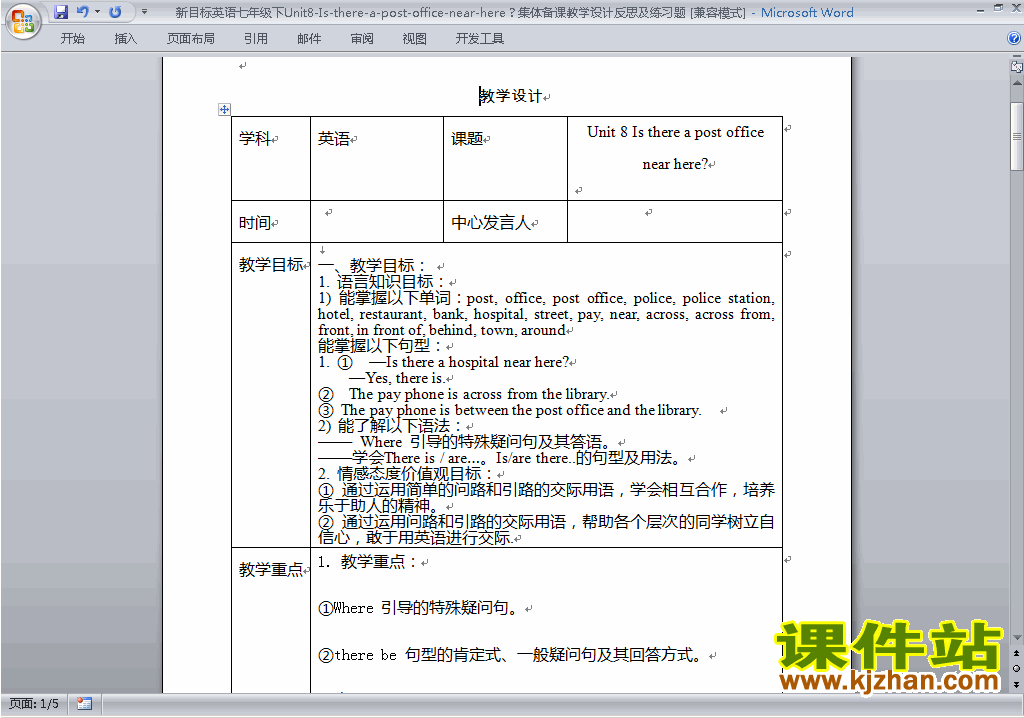This screenshot has height=718, width=1024.
Task: Click the empty cell next to 中心发言人
Action: click(675, 221)
